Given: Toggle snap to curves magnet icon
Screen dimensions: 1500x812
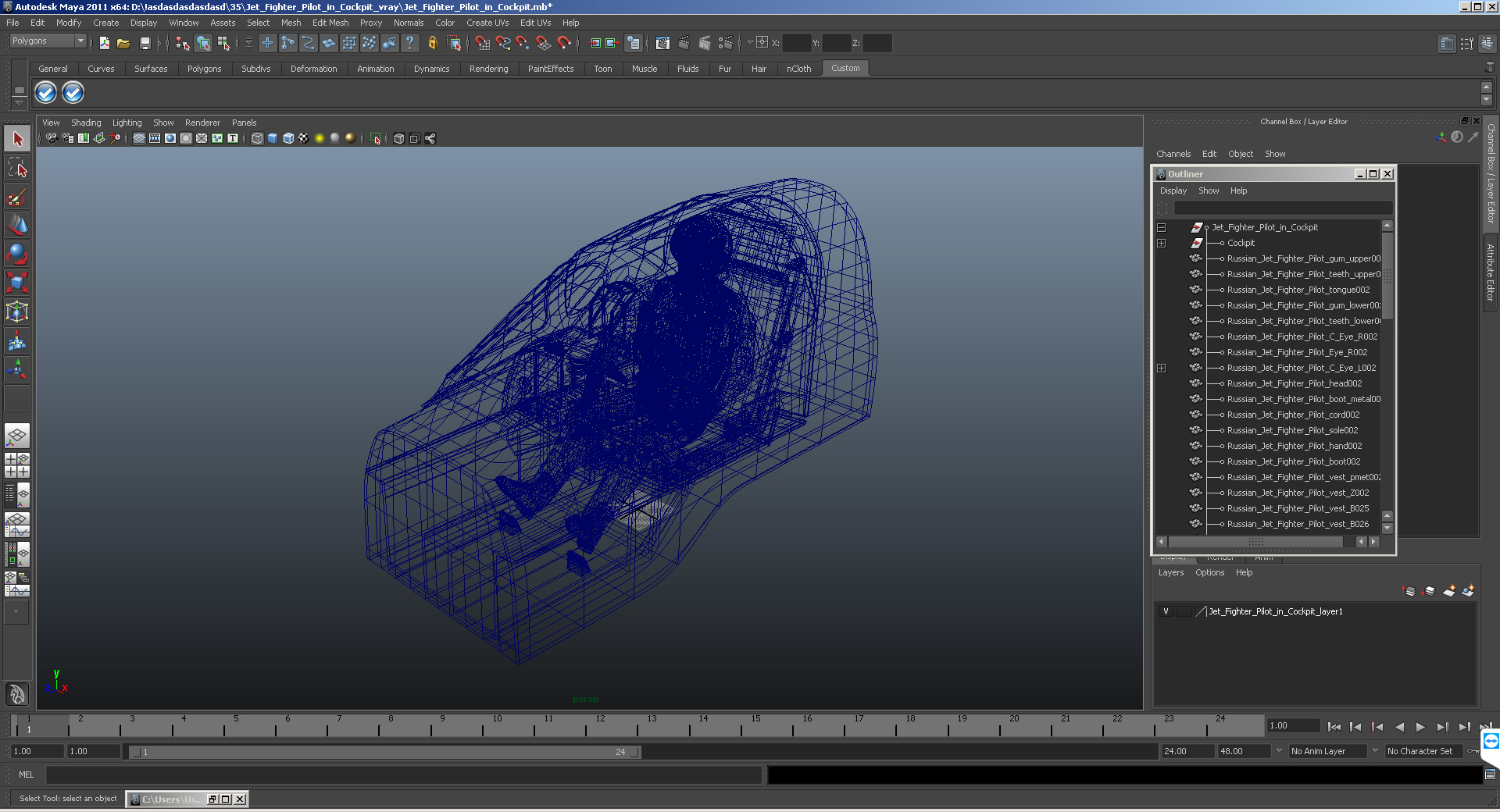Looking at the screenshot, I should (502, 44).
